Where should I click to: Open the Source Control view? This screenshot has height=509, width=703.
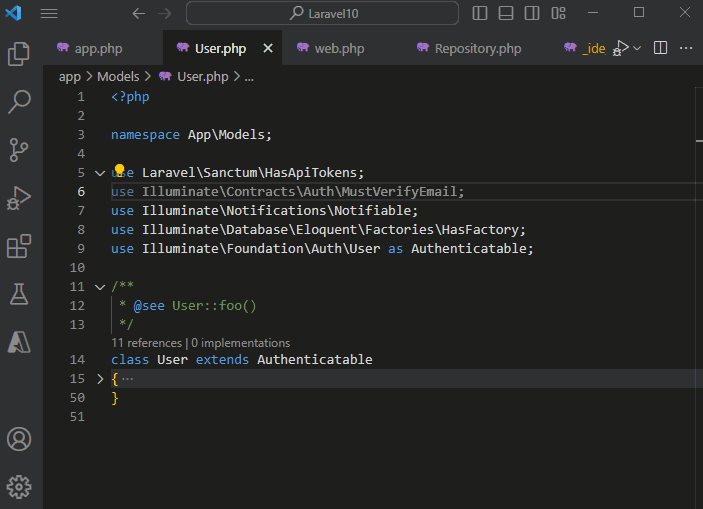click(19, 150)
